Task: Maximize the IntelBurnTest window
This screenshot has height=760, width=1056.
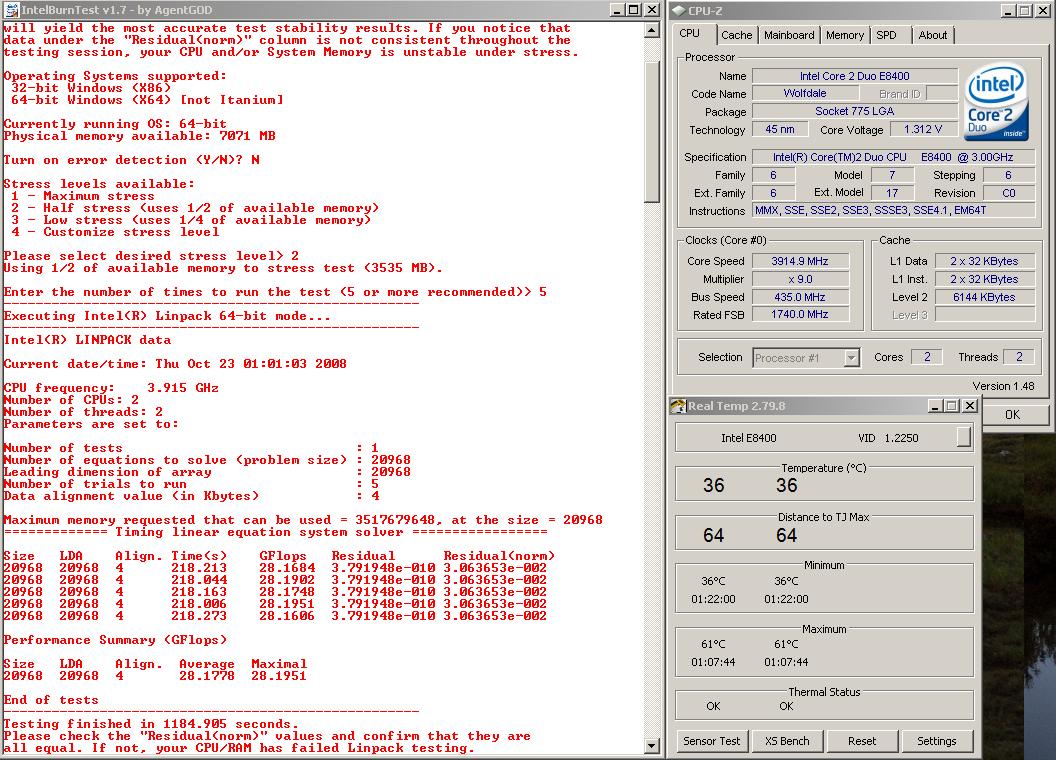Action: (634, 9)
